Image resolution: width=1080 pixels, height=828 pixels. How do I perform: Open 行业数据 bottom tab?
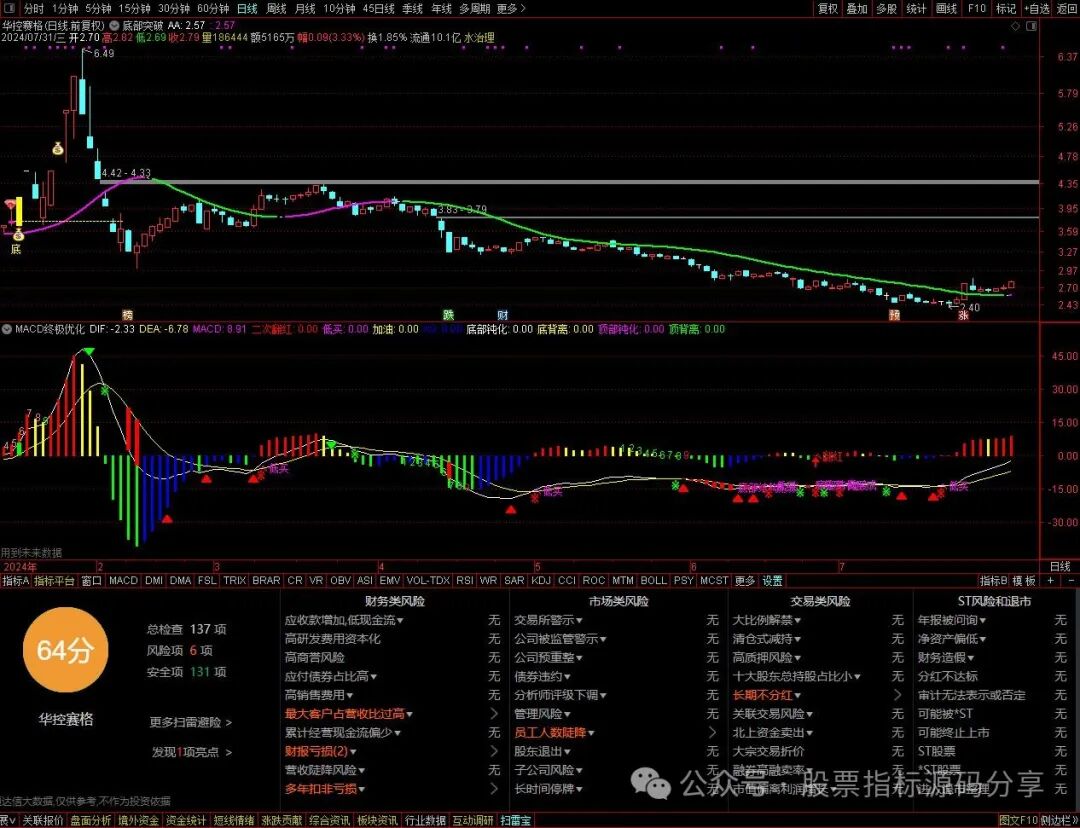pyautogui.click(x=425, y=820)
